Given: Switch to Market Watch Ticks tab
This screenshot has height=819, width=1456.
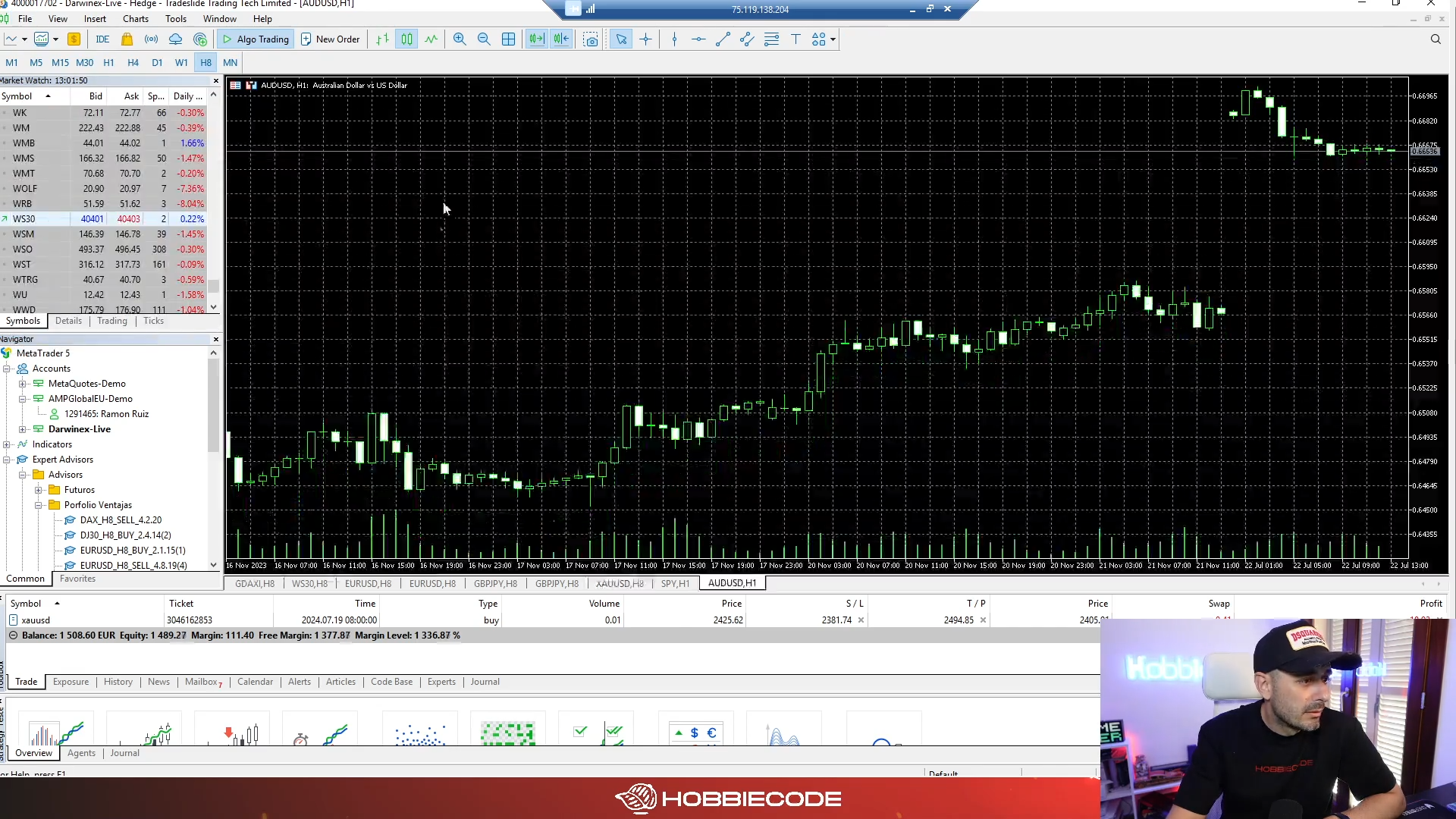Looking at the screenshot, I should click(153, 321).
